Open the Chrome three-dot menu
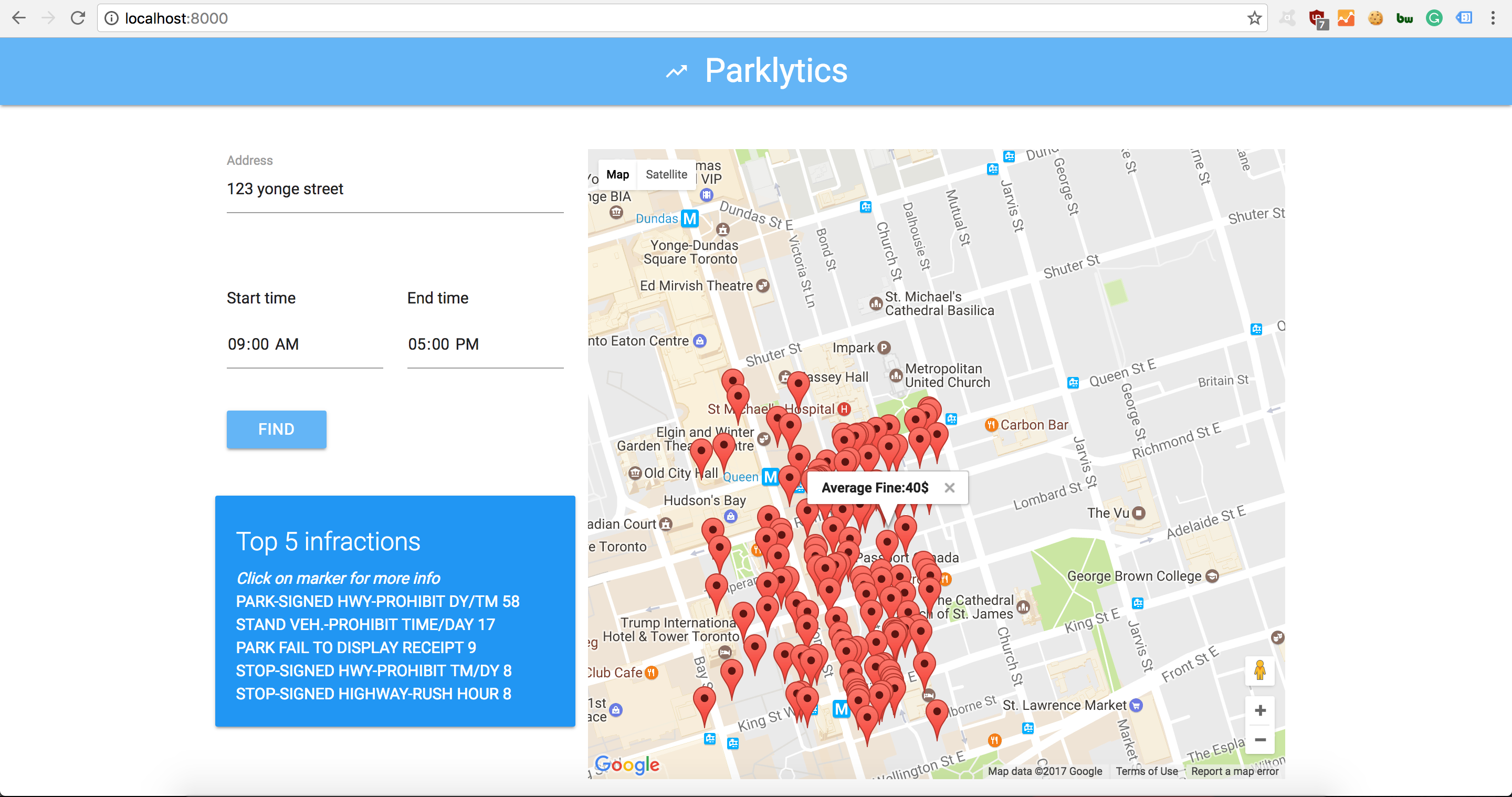Viewport: 1512px width, 797px height. pos(1493,18)
